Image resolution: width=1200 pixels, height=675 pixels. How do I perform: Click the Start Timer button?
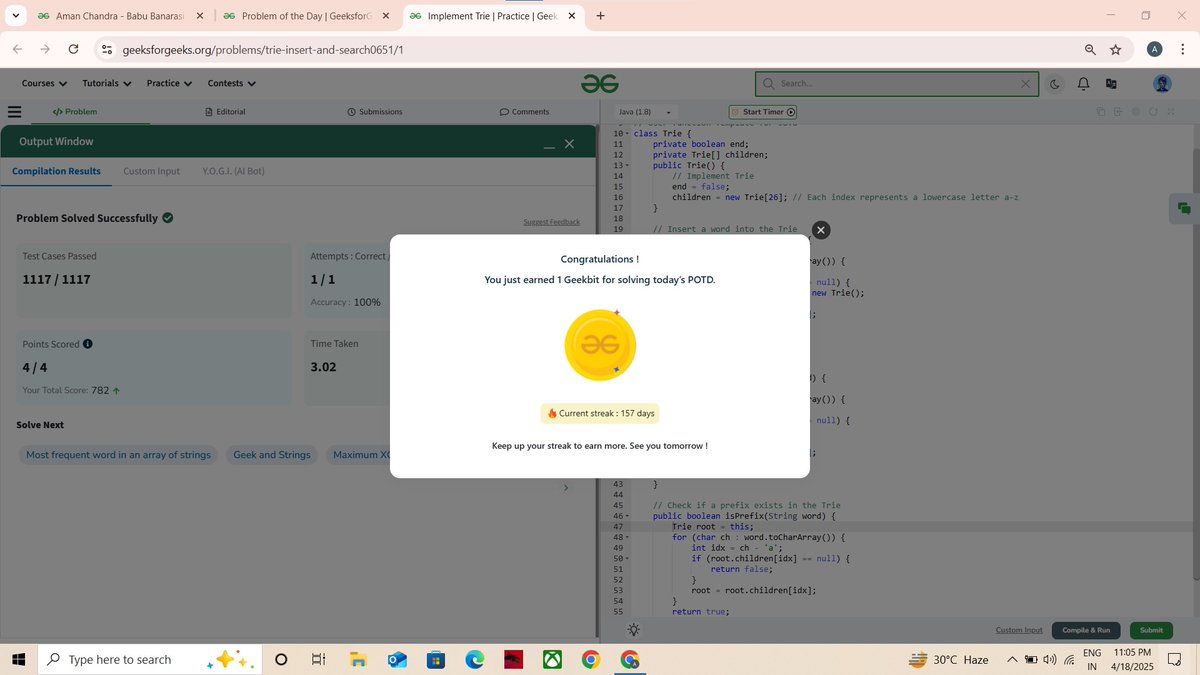763,112
